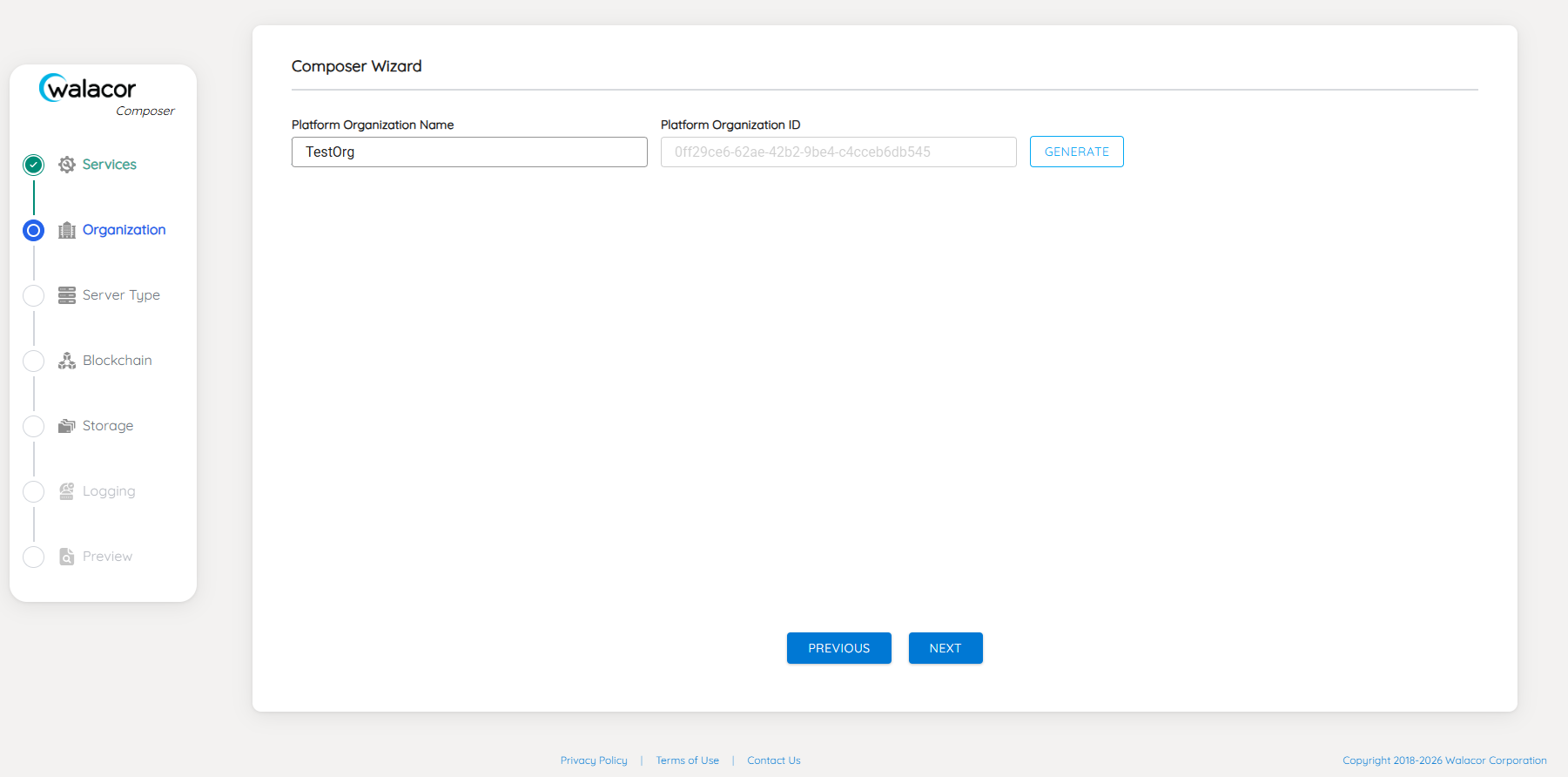Click the Server Type rack icon

67,295
